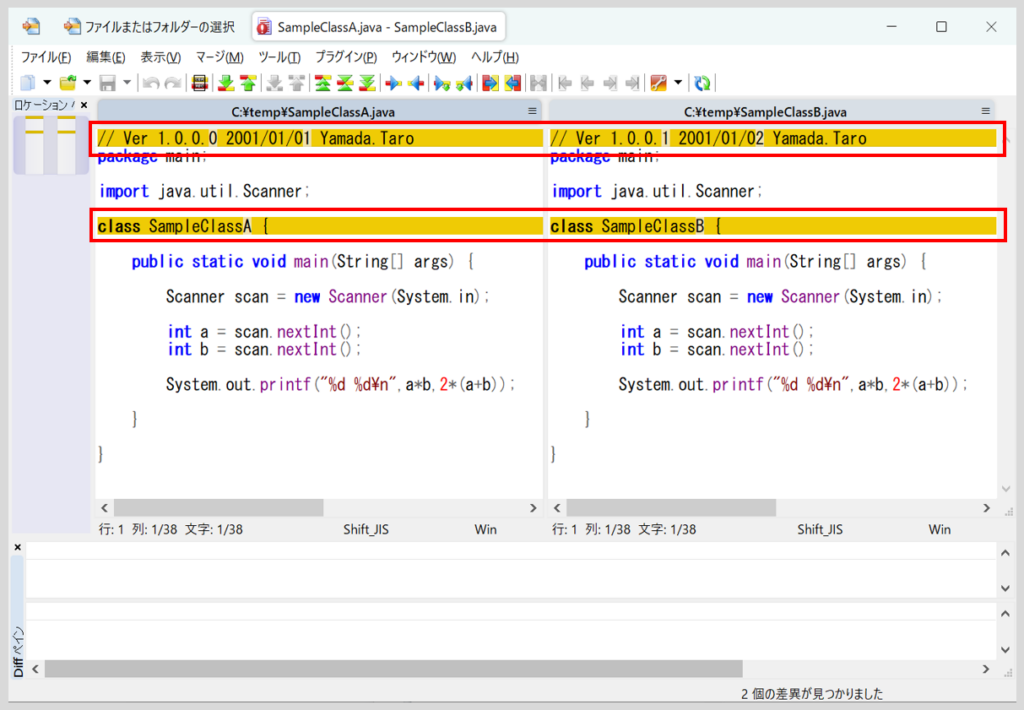Open the SampleClassB.java pane header menu
The width and height of the screenshot is (1024, 710).
point(985,111)
